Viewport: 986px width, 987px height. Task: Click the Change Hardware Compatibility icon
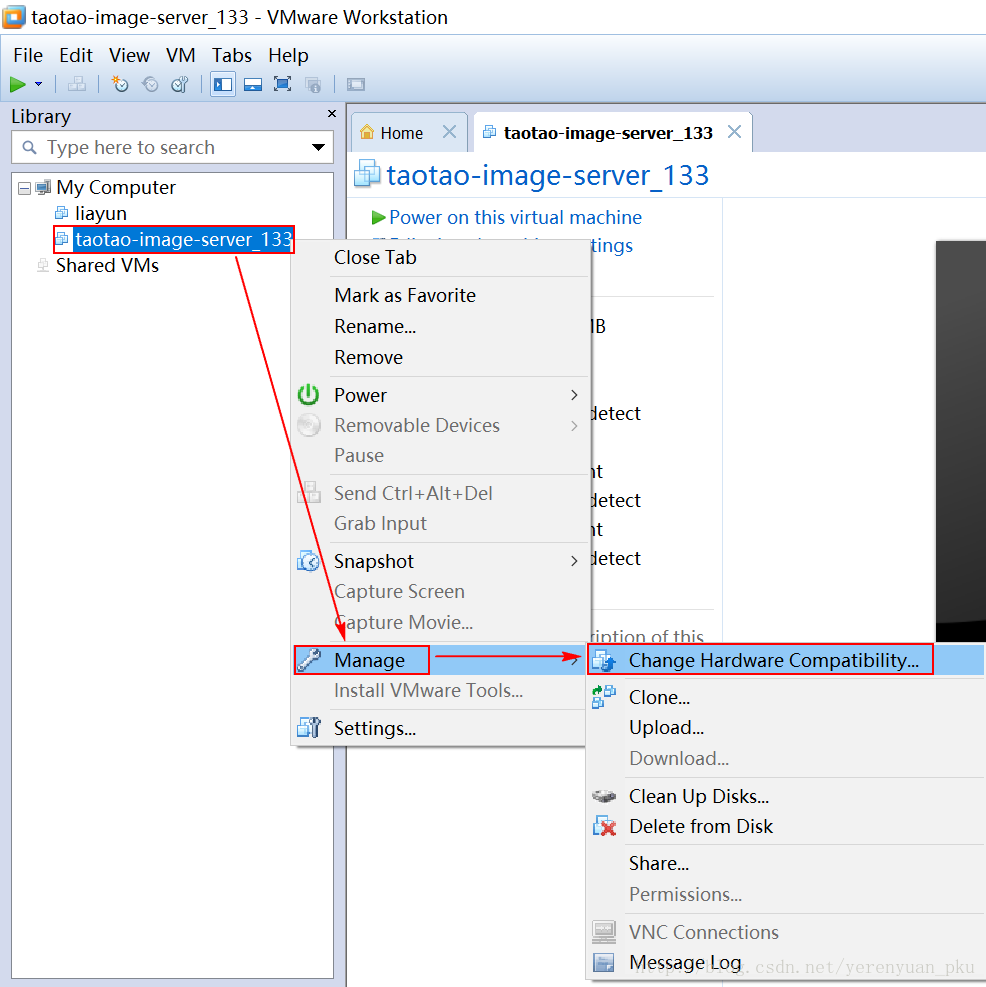click(604, 661)
